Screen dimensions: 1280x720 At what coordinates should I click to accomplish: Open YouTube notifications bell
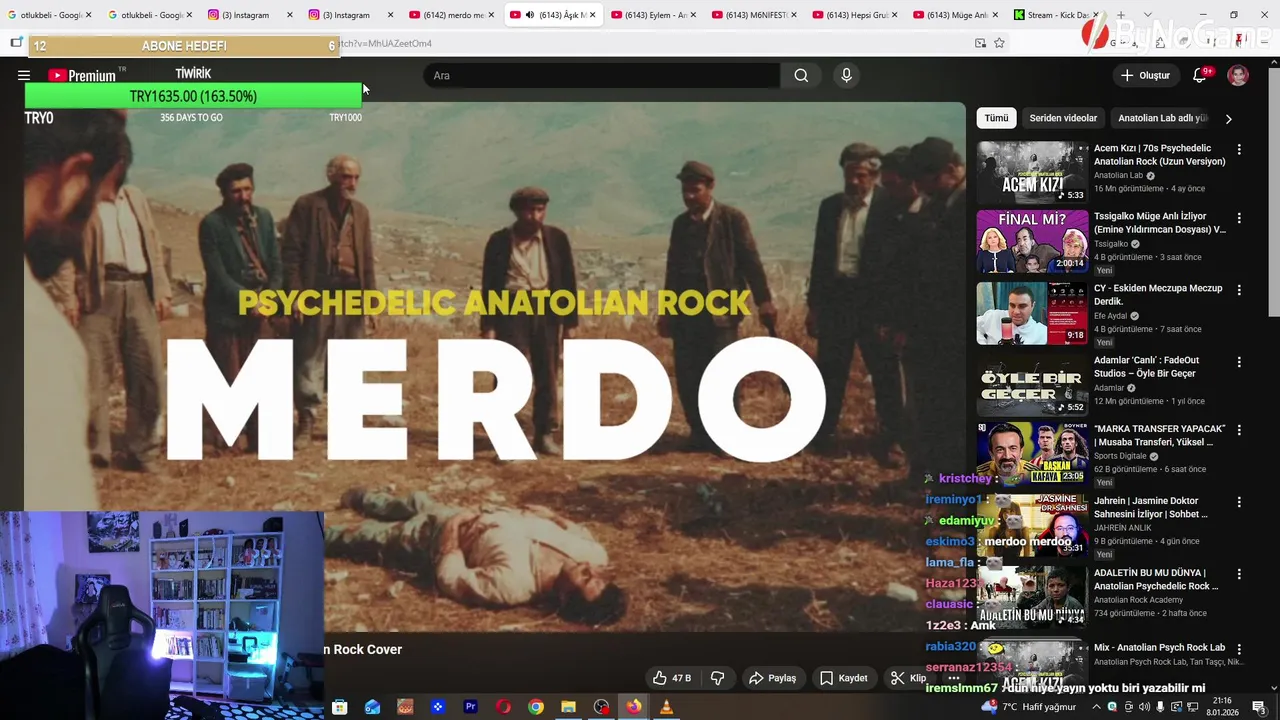[x=1200, y=76]
